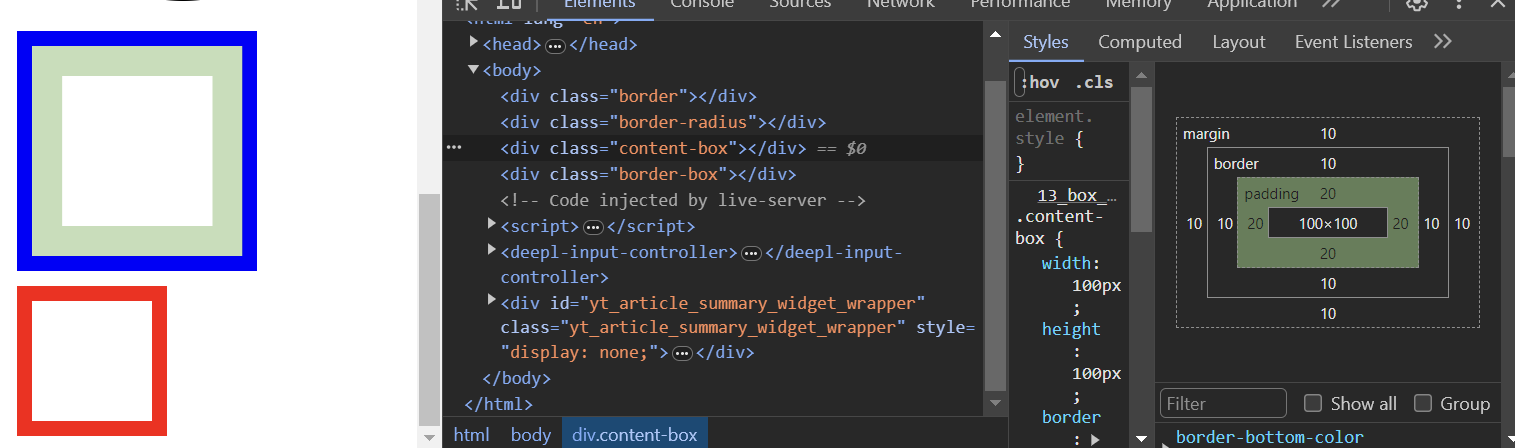
Task: Click the width property name in Styles
Action: 1069,264
